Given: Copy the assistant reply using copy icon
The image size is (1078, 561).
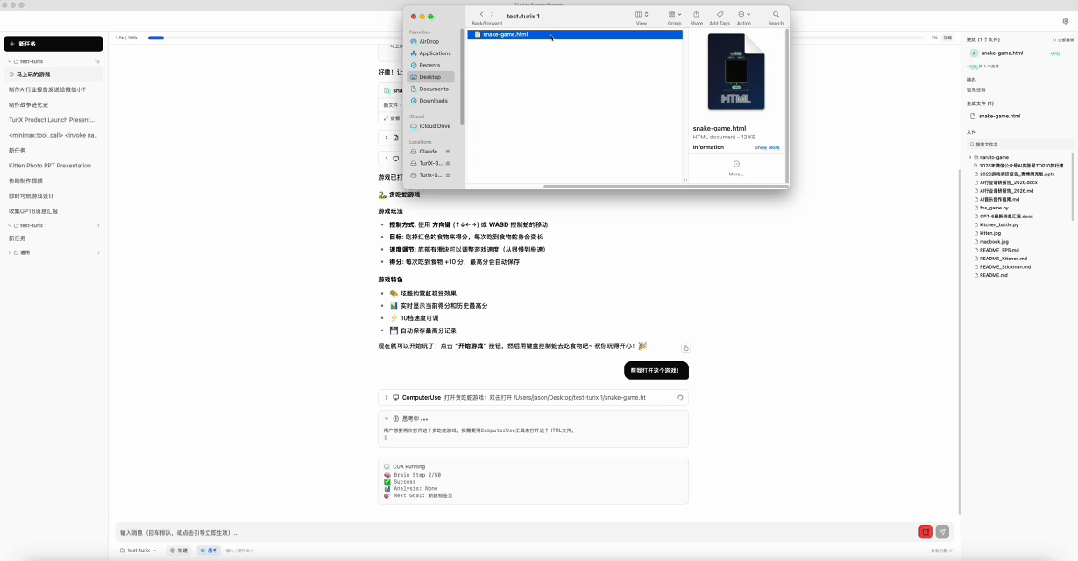Looking at the screenshot, I should coord(686,348).
